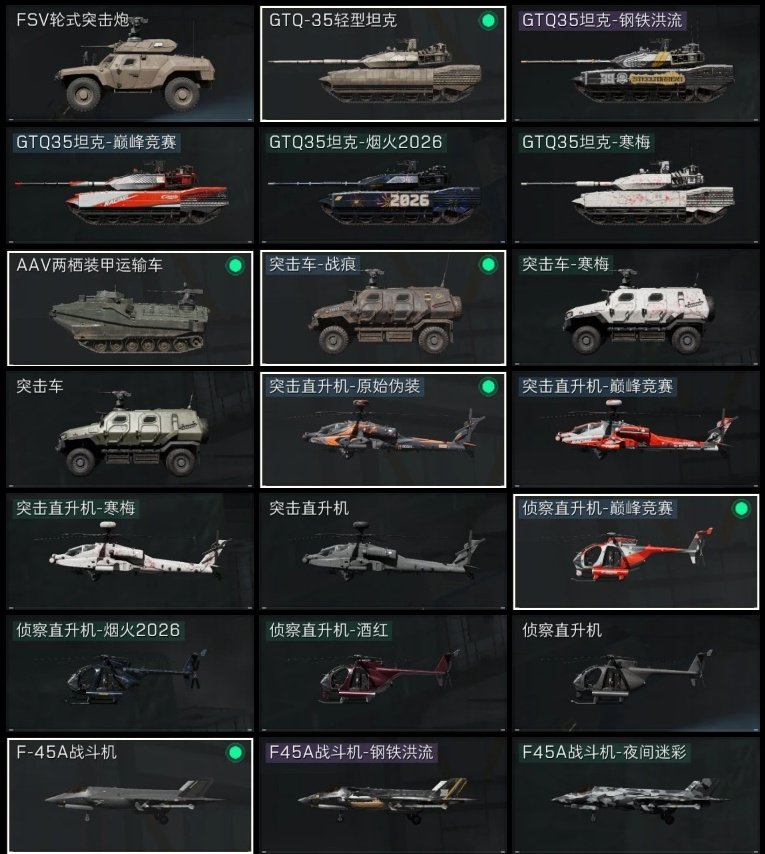Pick the GTQ35坦克-烟火2026 tank skin

pos(383,185)
